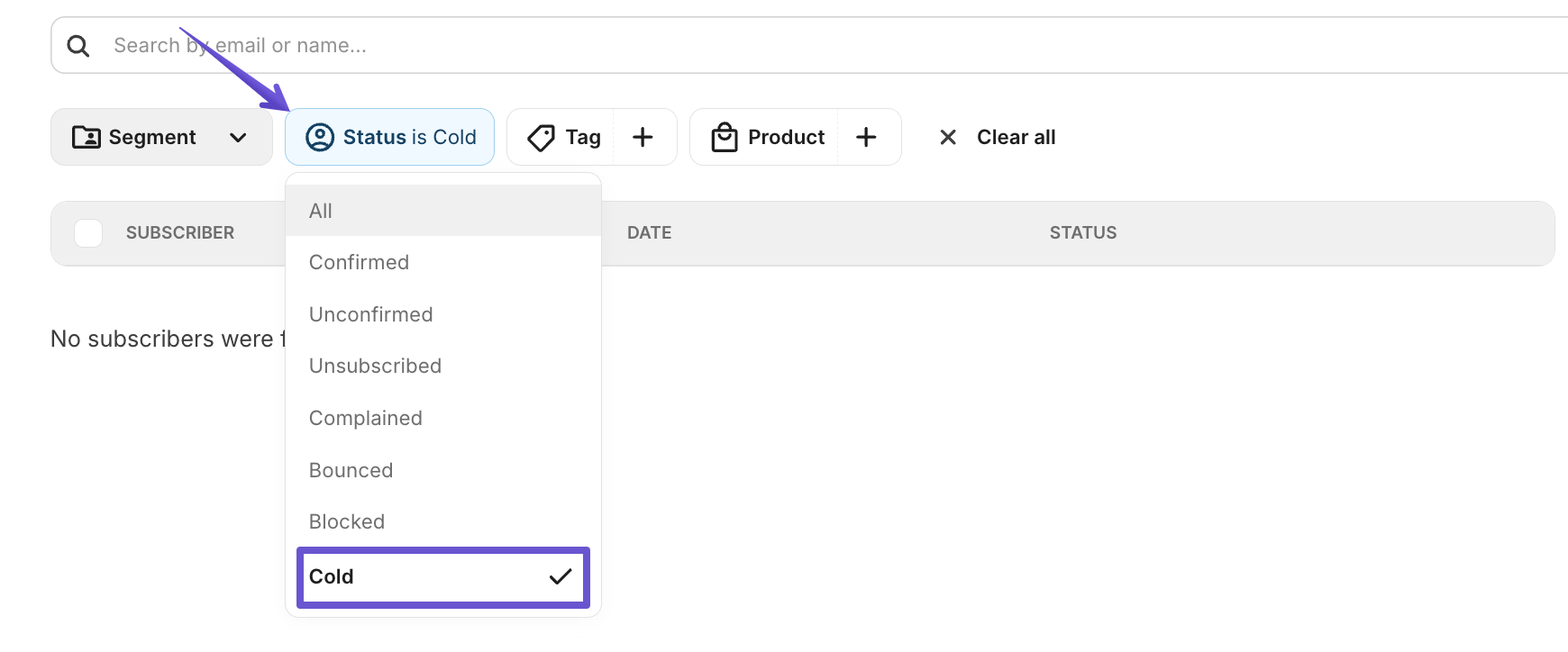Click the Segment folder icon
This screenshot has width=1568, height=652.
87,137
